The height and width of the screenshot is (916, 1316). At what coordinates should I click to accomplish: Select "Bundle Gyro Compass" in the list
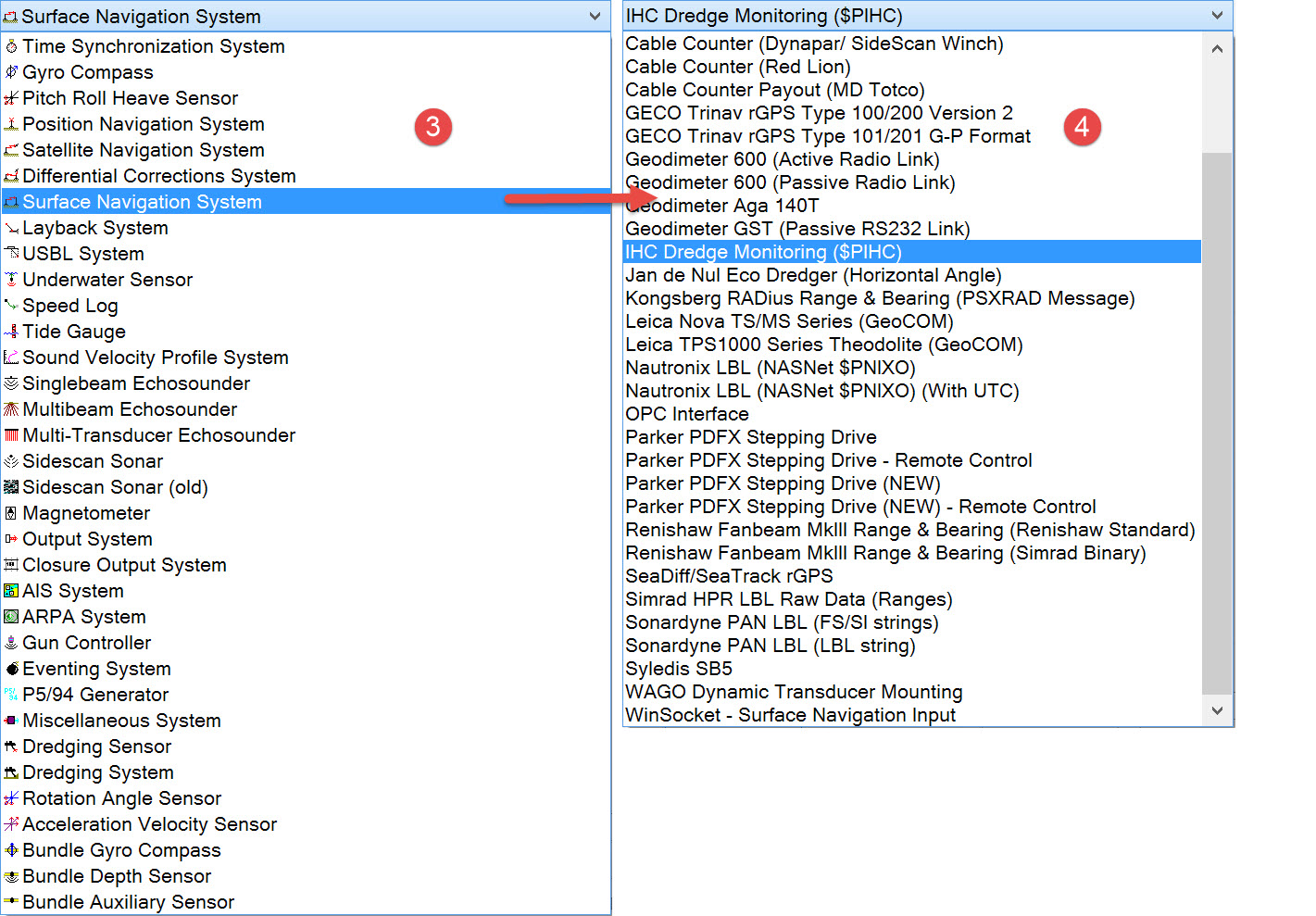coord(121,850)
